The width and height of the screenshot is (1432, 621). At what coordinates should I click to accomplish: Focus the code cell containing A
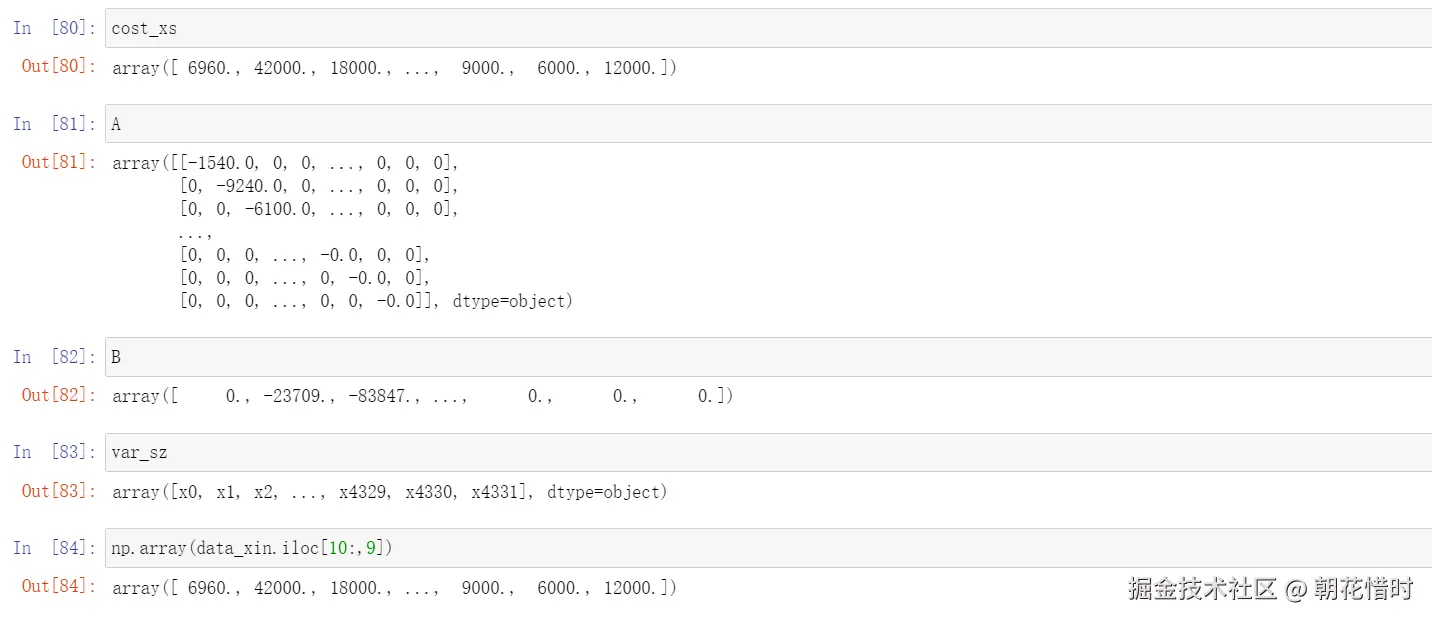pyautogui.click(x=760, y=124)
